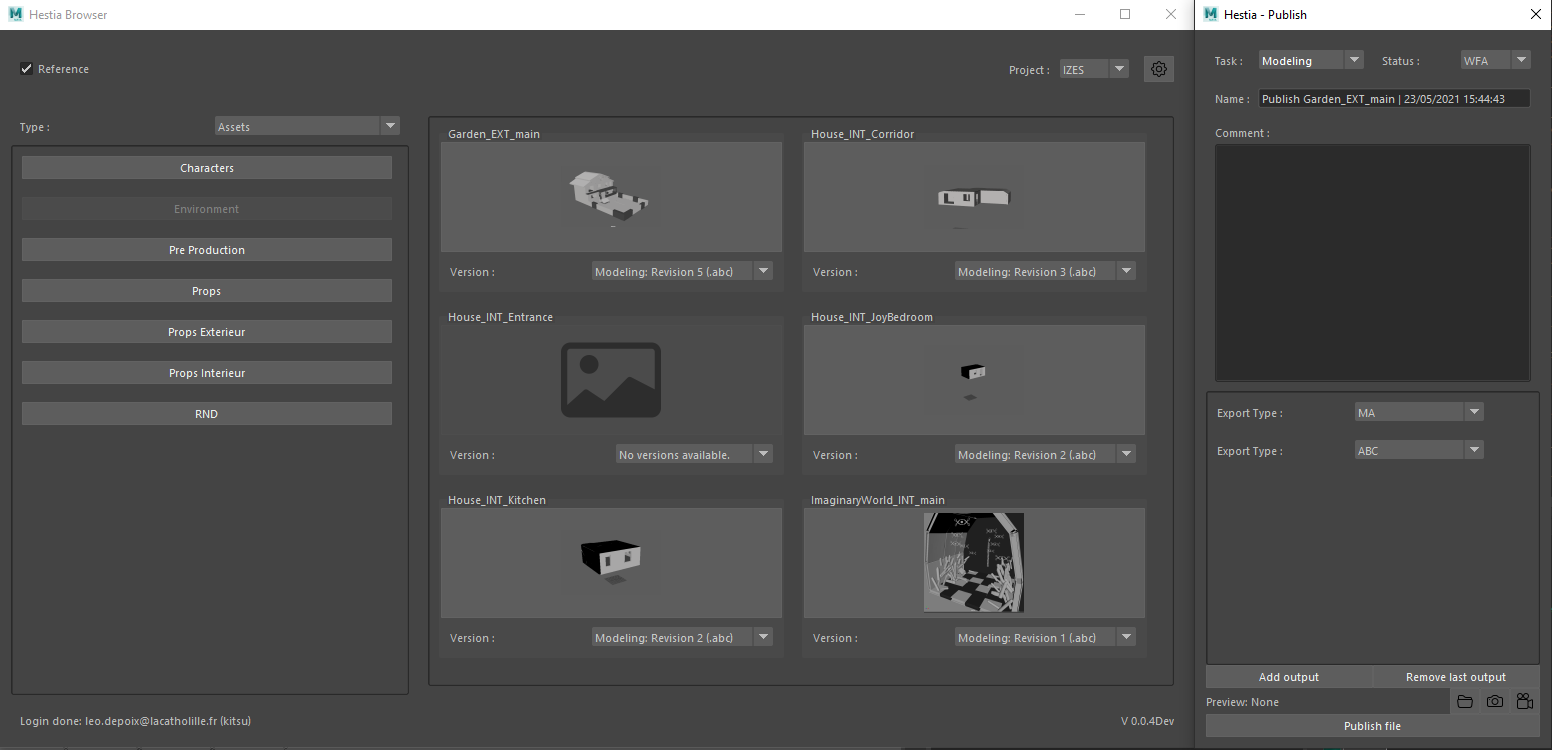Click the House_INT_Entrance placeholder image icon
Screen dimensions: 1552x750
click(x=610, y=380)
